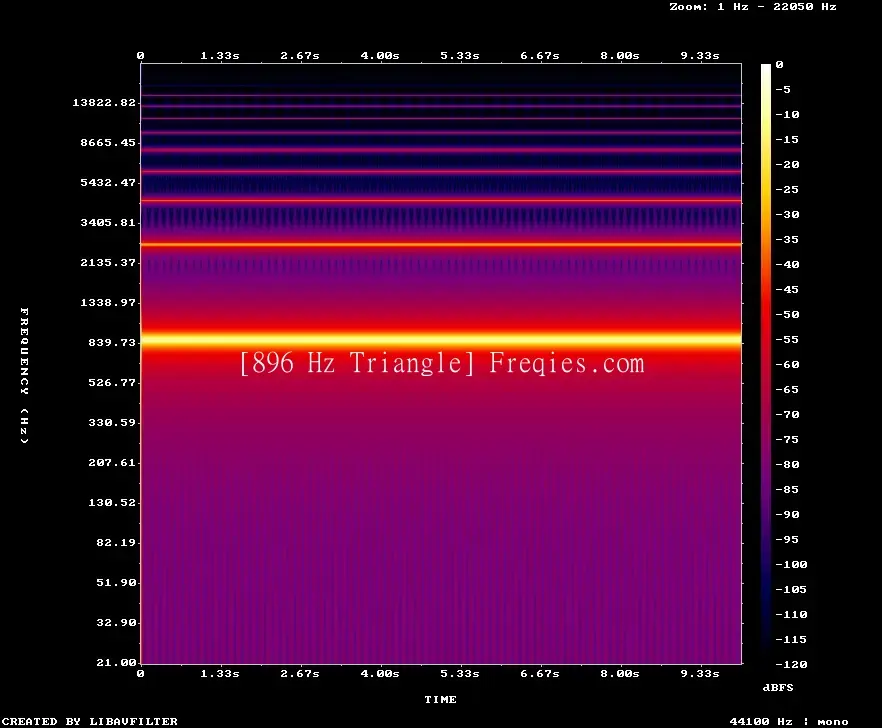Click the bright yellow fundamental band near 896 Hz
Screen dimensions: 882x728
pyautogui.click(x=441, y=339)
